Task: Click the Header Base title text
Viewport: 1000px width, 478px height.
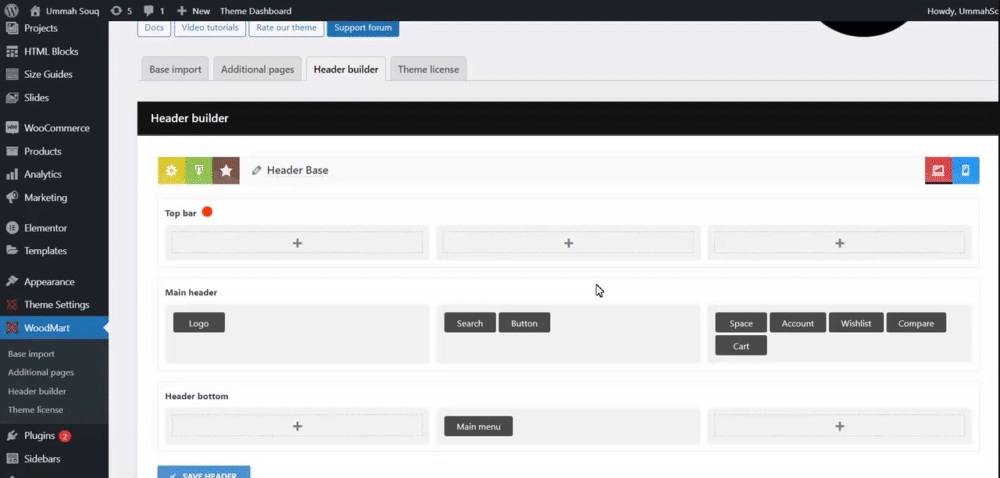Action: point(298,170)
